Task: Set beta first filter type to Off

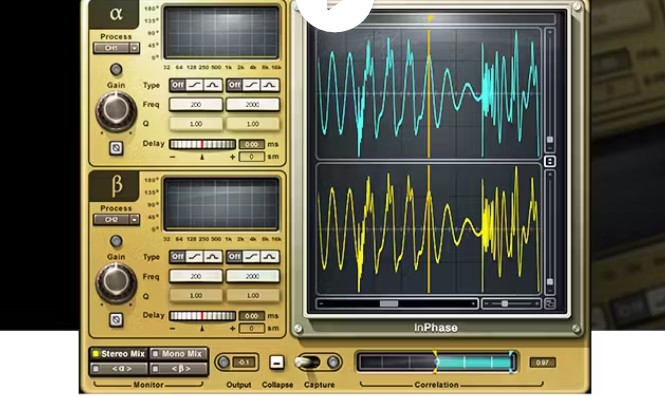Action: coord(178,257)
